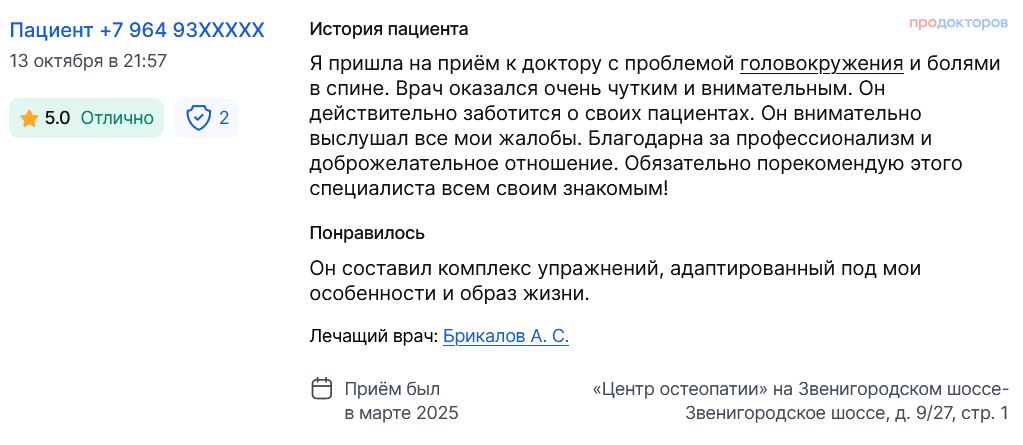
Task: Click the История пациента heading
Action: (389, 30)
